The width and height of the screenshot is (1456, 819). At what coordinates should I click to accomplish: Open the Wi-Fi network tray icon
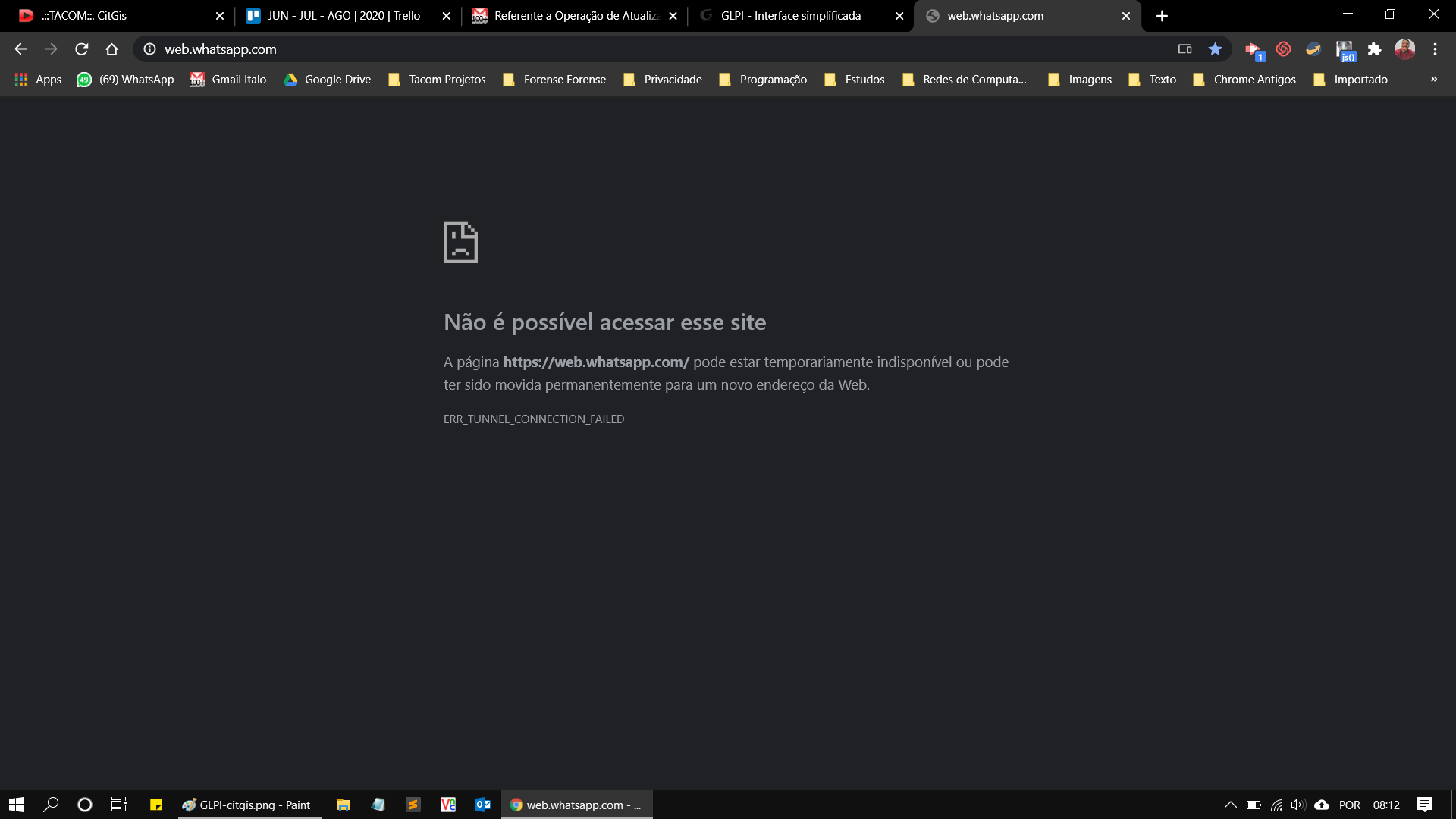coord(1276,805)
